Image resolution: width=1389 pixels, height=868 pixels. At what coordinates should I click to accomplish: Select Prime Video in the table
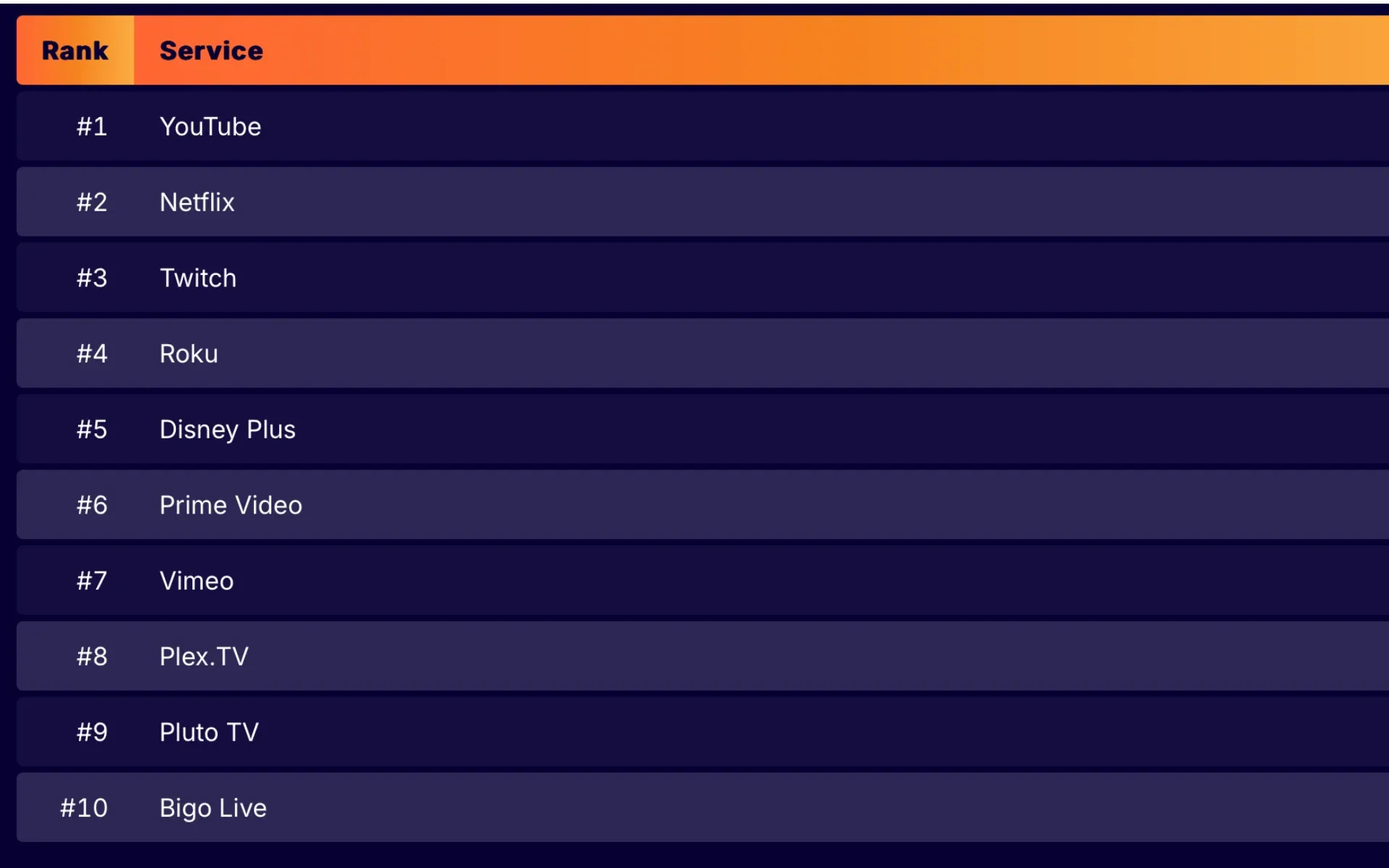[x=230, y=504]
